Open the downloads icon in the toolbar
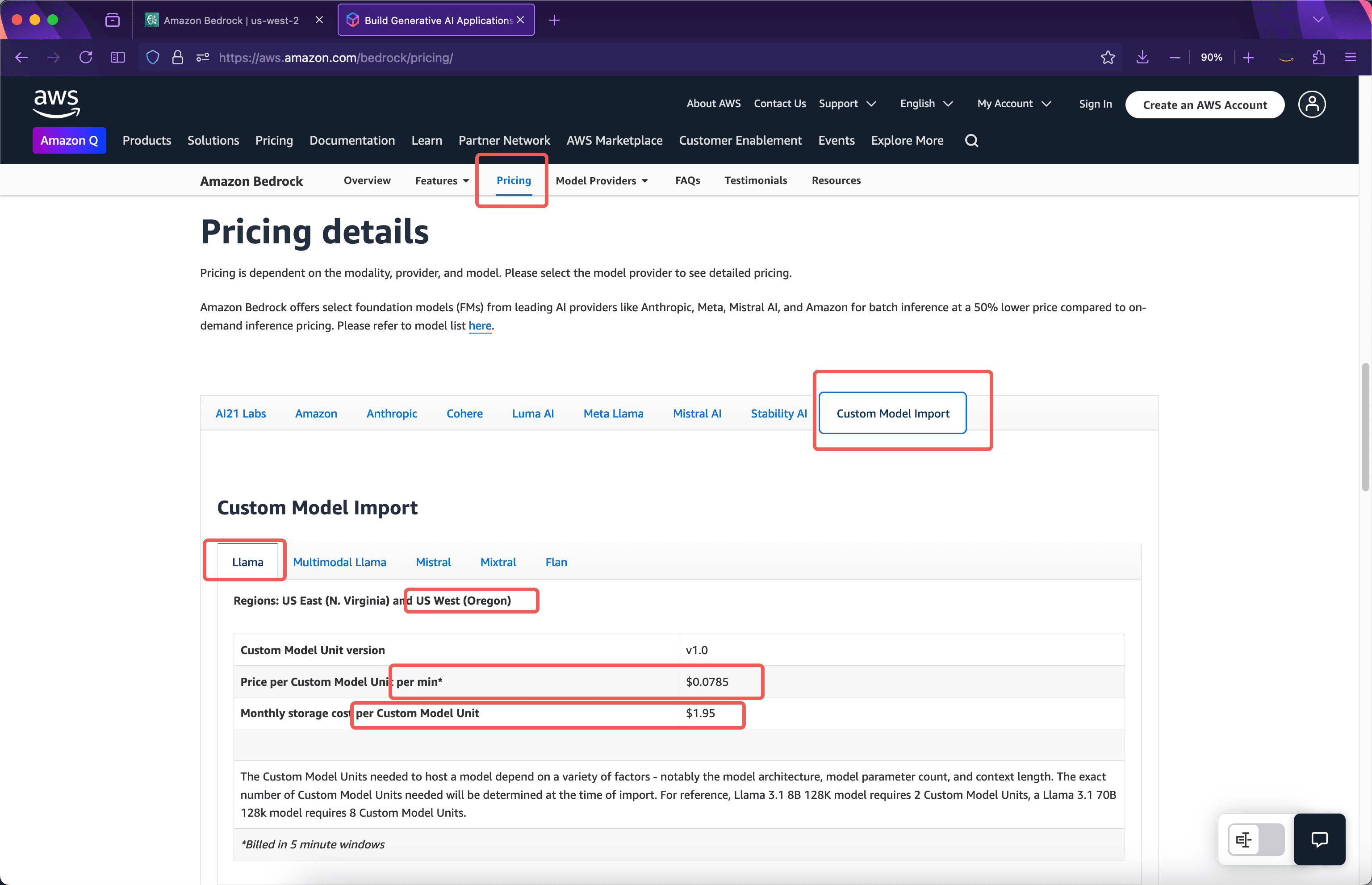 1142,58
